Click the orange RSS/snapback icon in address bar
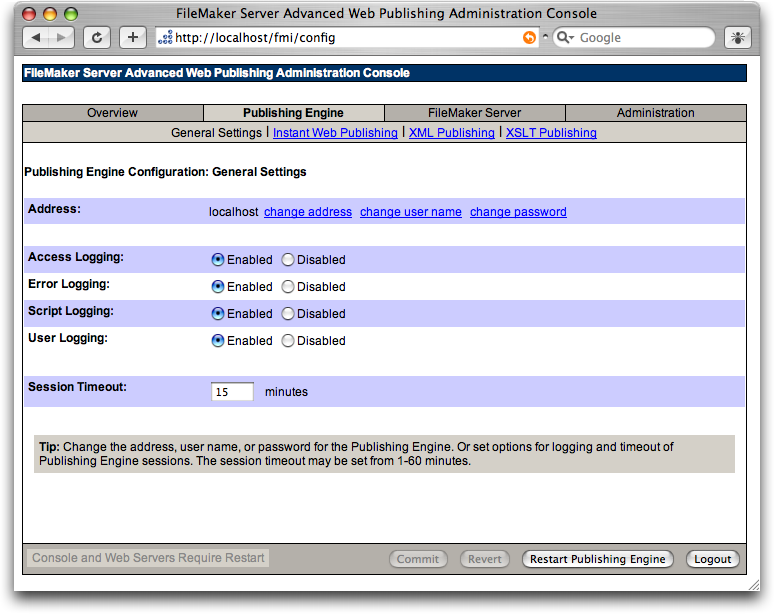 point(529,38)
